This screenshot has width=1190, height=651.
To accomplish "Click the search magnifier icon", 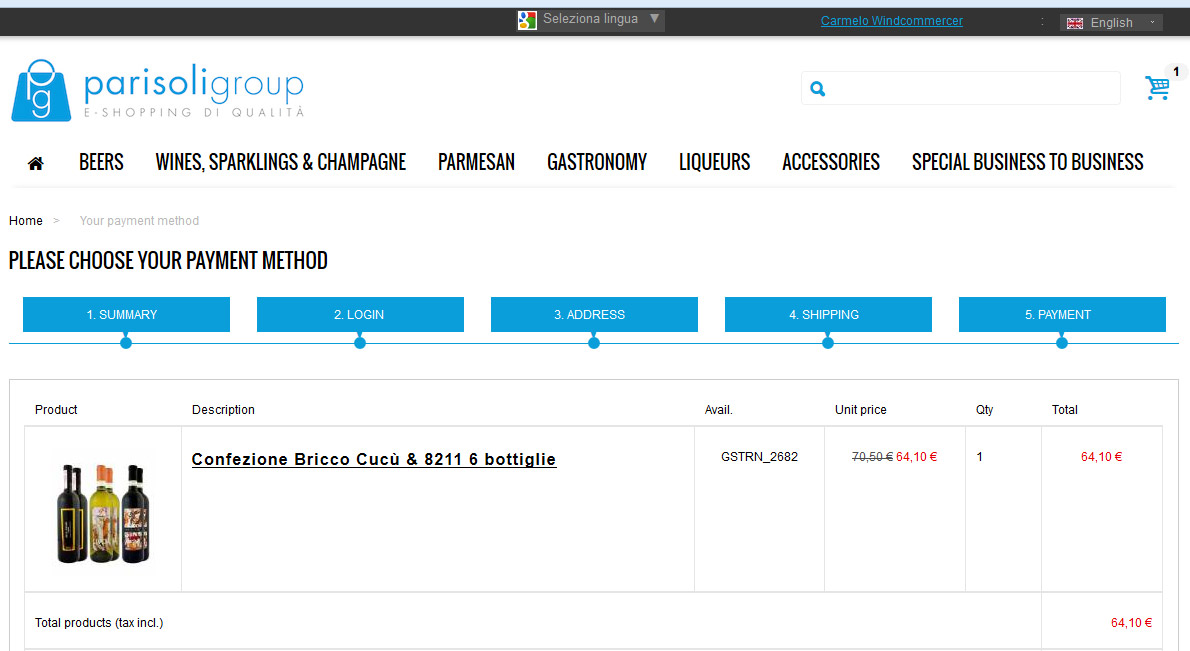I will 817,89.
